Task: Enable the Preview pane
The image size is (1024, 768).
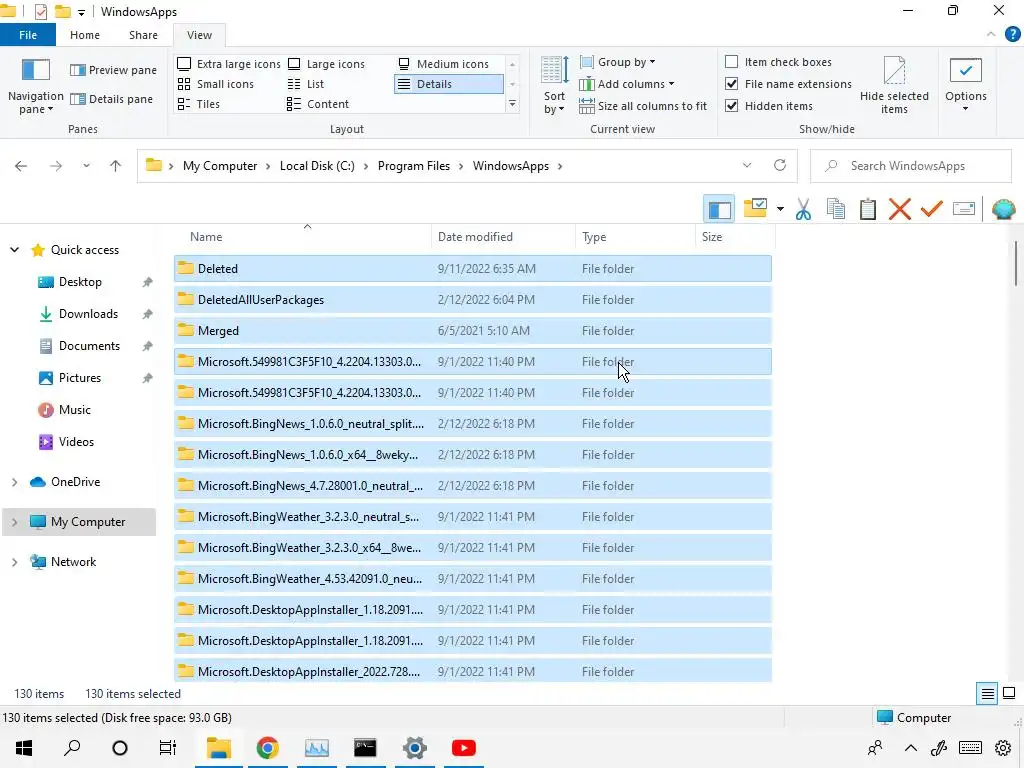Action: [x=113, y=70]
